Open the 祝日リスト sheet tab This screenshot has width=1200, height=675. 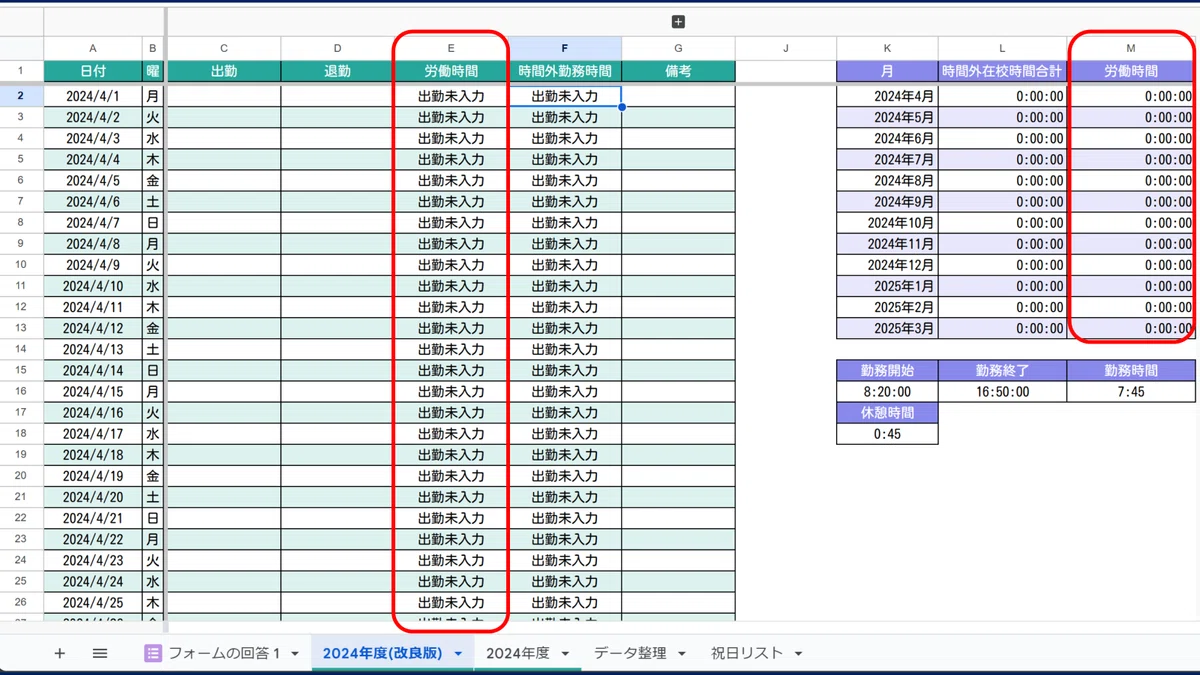[x=747, y=653]
